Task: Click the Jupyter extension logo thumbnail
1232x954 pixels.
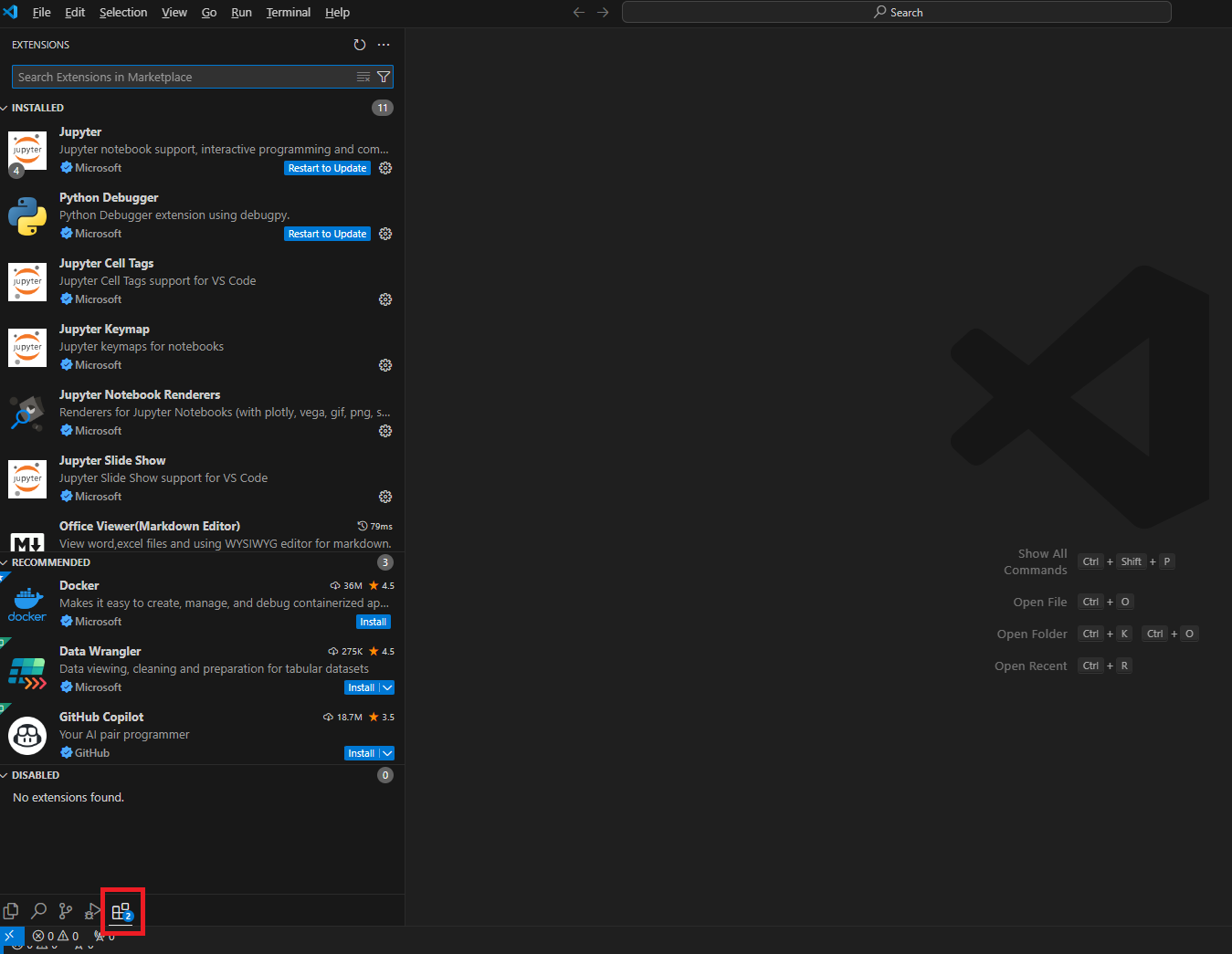Action: 27,151
